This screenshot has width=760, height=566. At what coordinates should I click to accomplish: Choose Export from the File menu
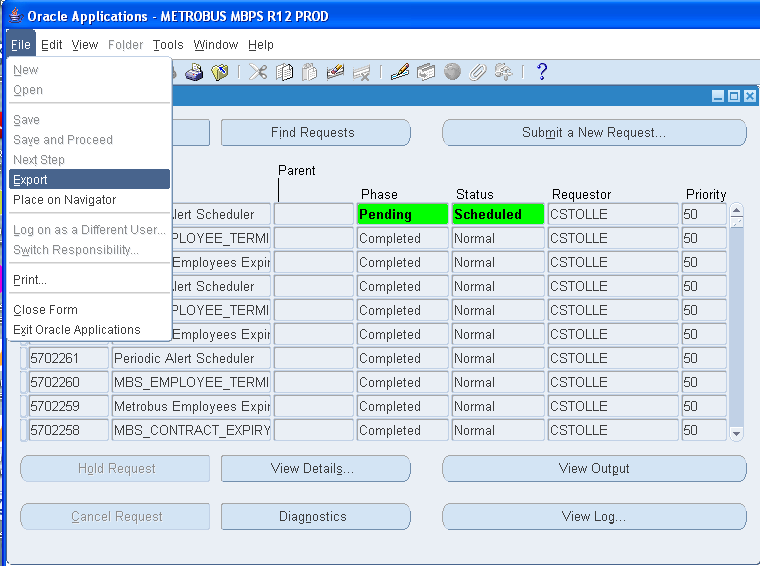click(x=89, y=179)
